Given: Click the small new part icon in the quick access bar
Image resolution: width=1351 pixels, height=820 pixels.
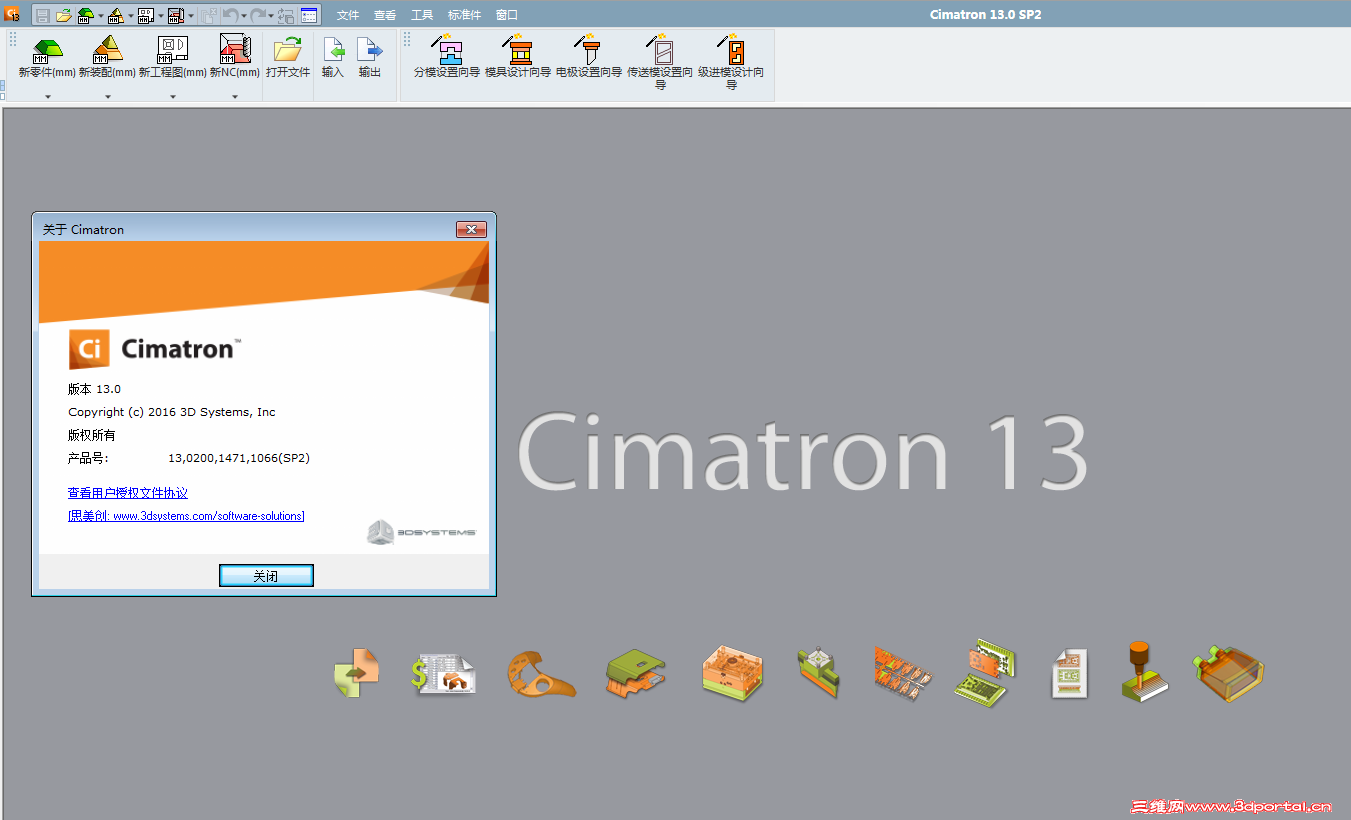Looking at the screenshot, I should point(86,15).
